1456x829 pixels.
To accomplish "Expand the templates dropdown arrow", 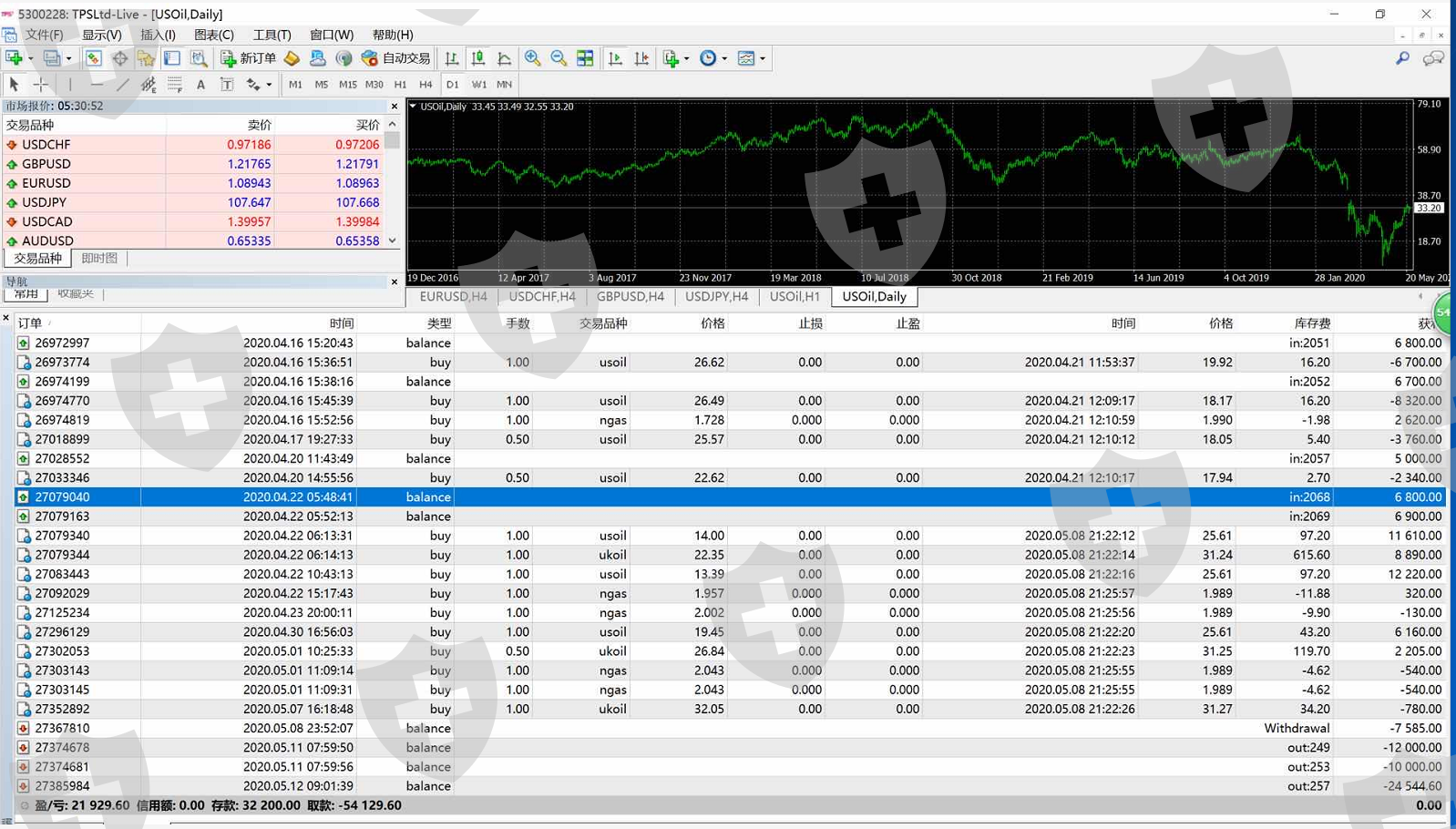I will pos(763,58).
